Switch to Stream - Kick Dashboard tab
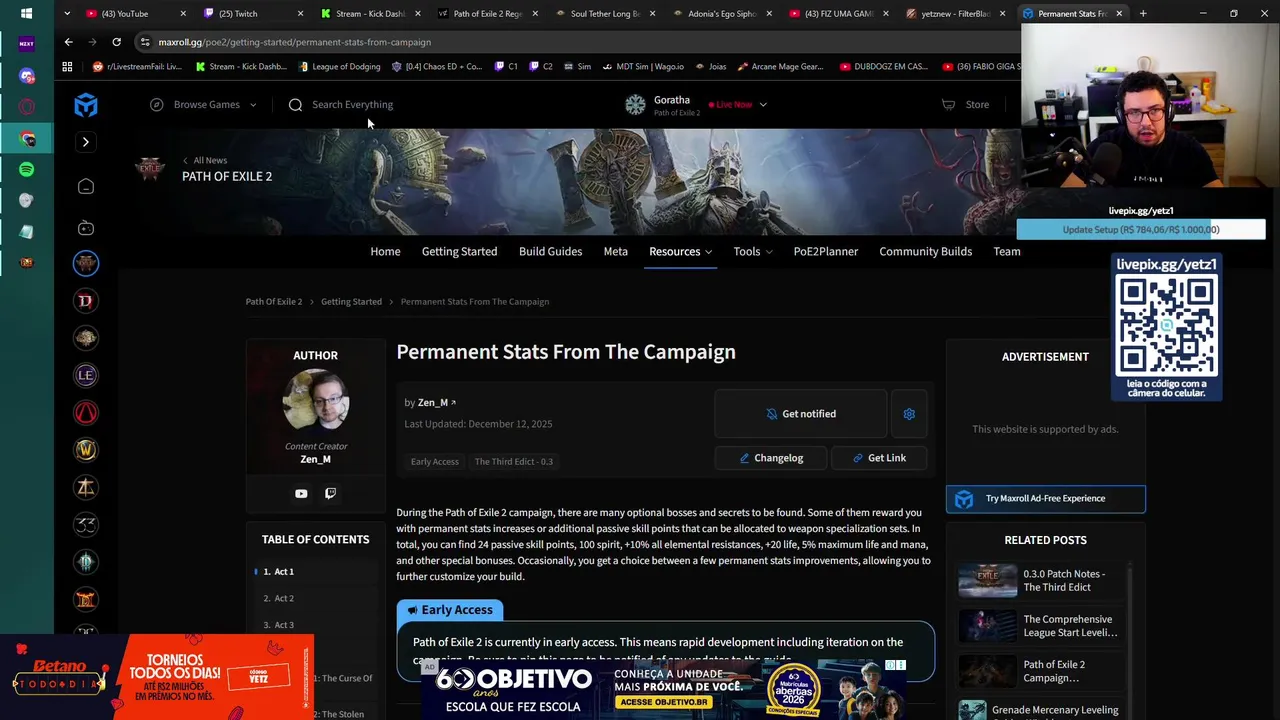1280x720 pixels. pos(370,14)
